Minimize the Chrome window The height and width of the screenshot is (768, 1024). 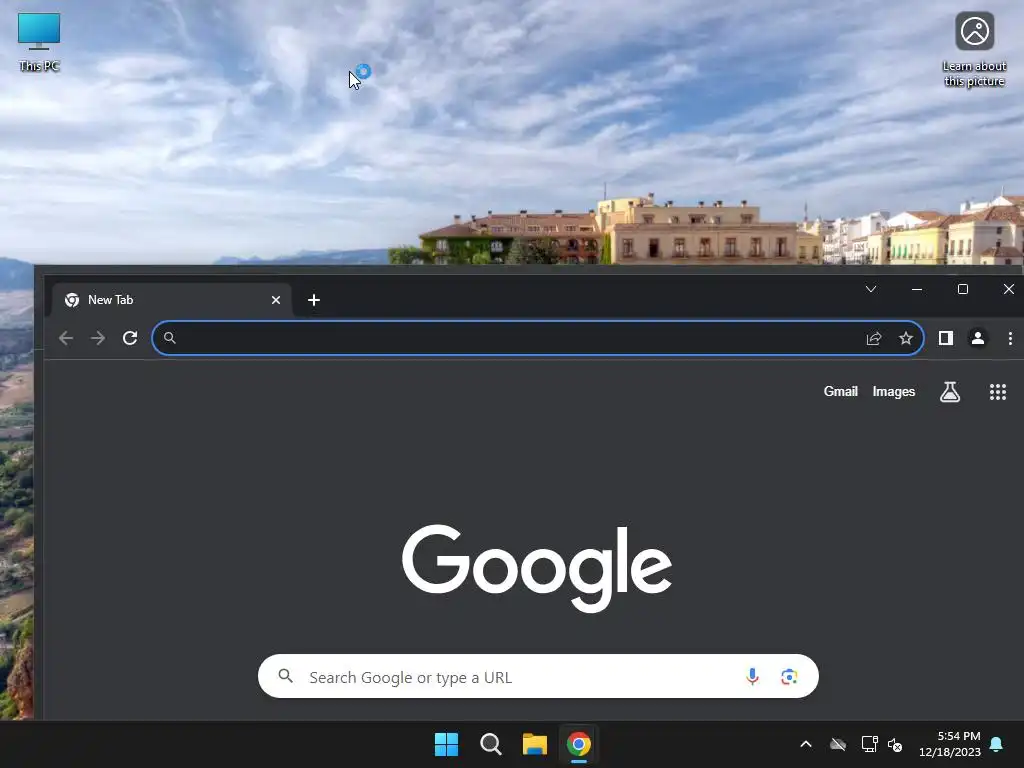[x=917, y=289]
